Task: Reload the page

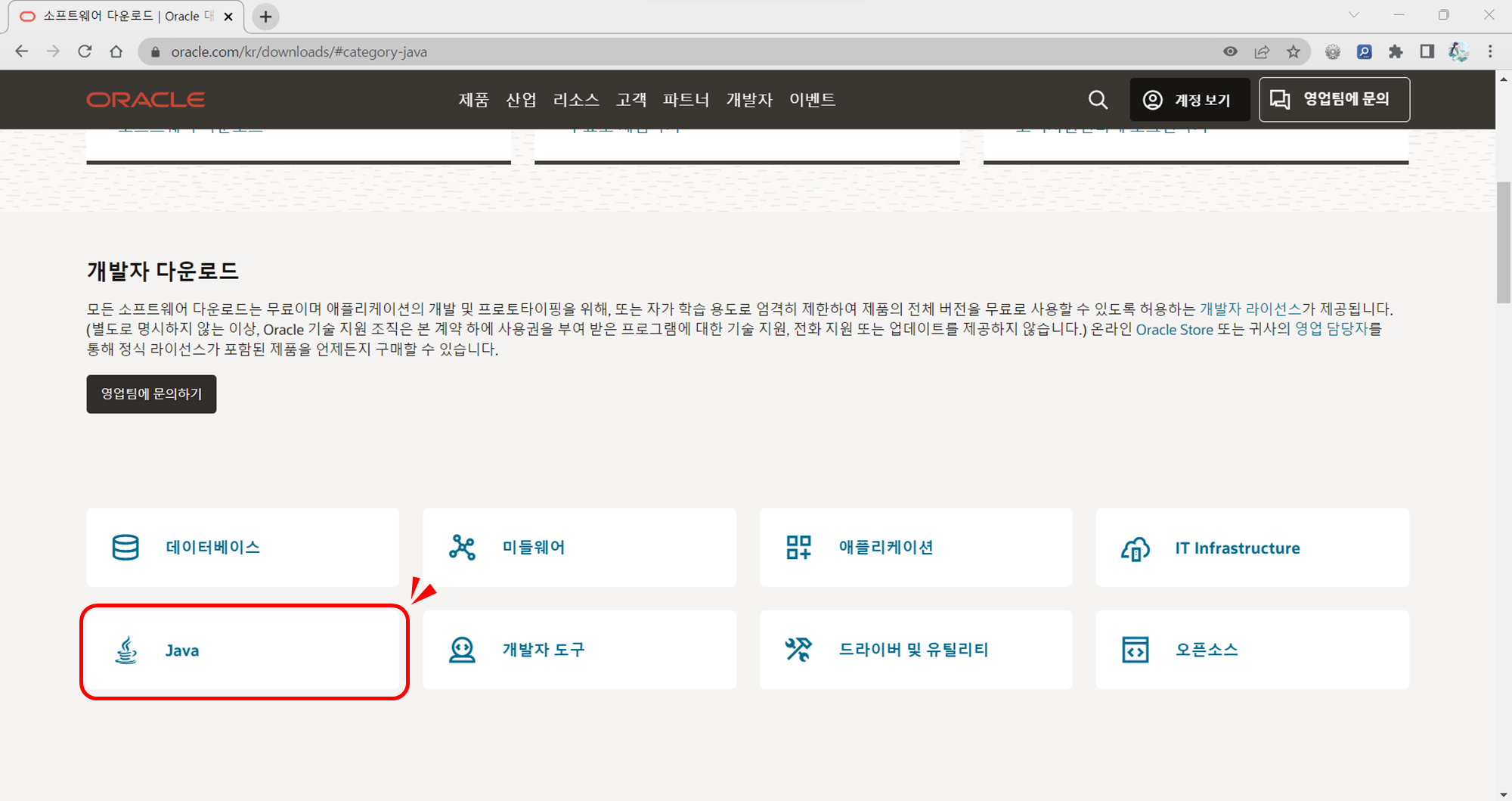Action: point(85,51)
